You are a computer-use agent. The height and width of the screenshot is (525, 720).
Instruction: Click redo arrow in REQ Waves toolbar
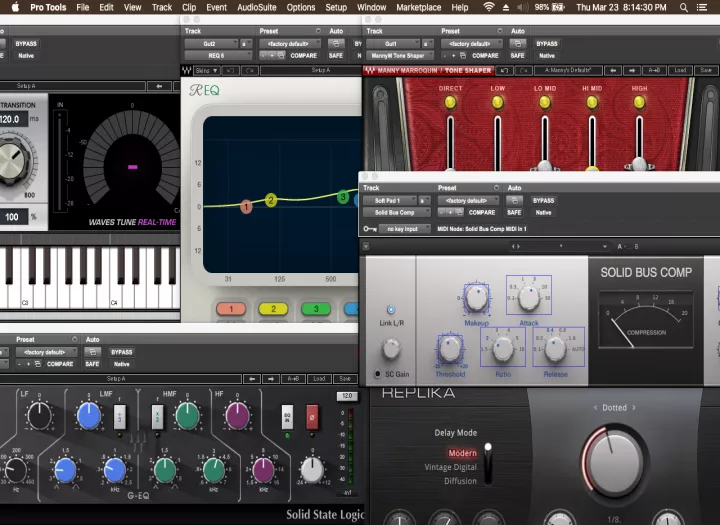coord(250,70)
